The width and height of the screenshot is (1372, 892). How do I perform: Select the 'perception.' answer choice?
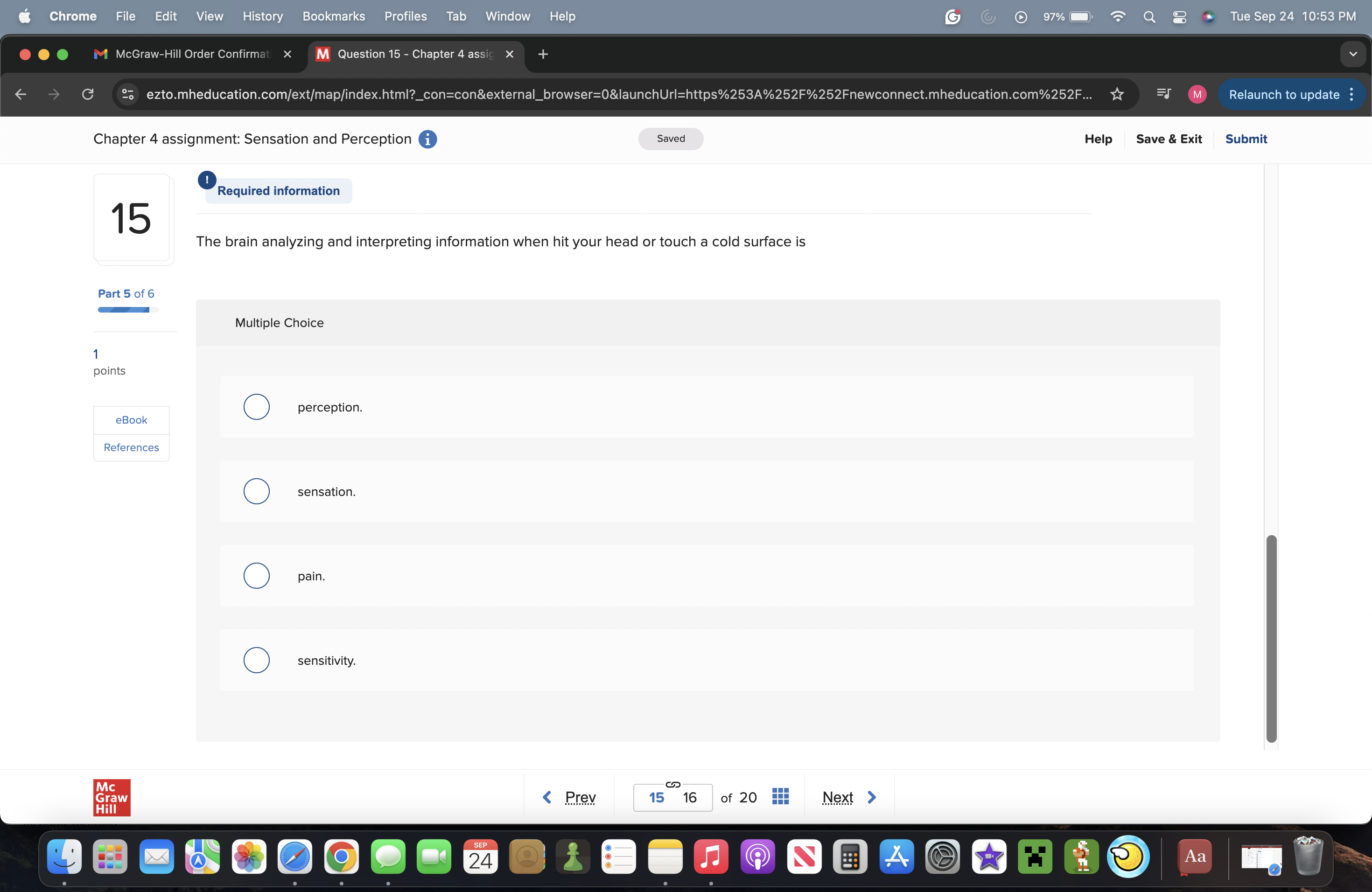[257, 407]
